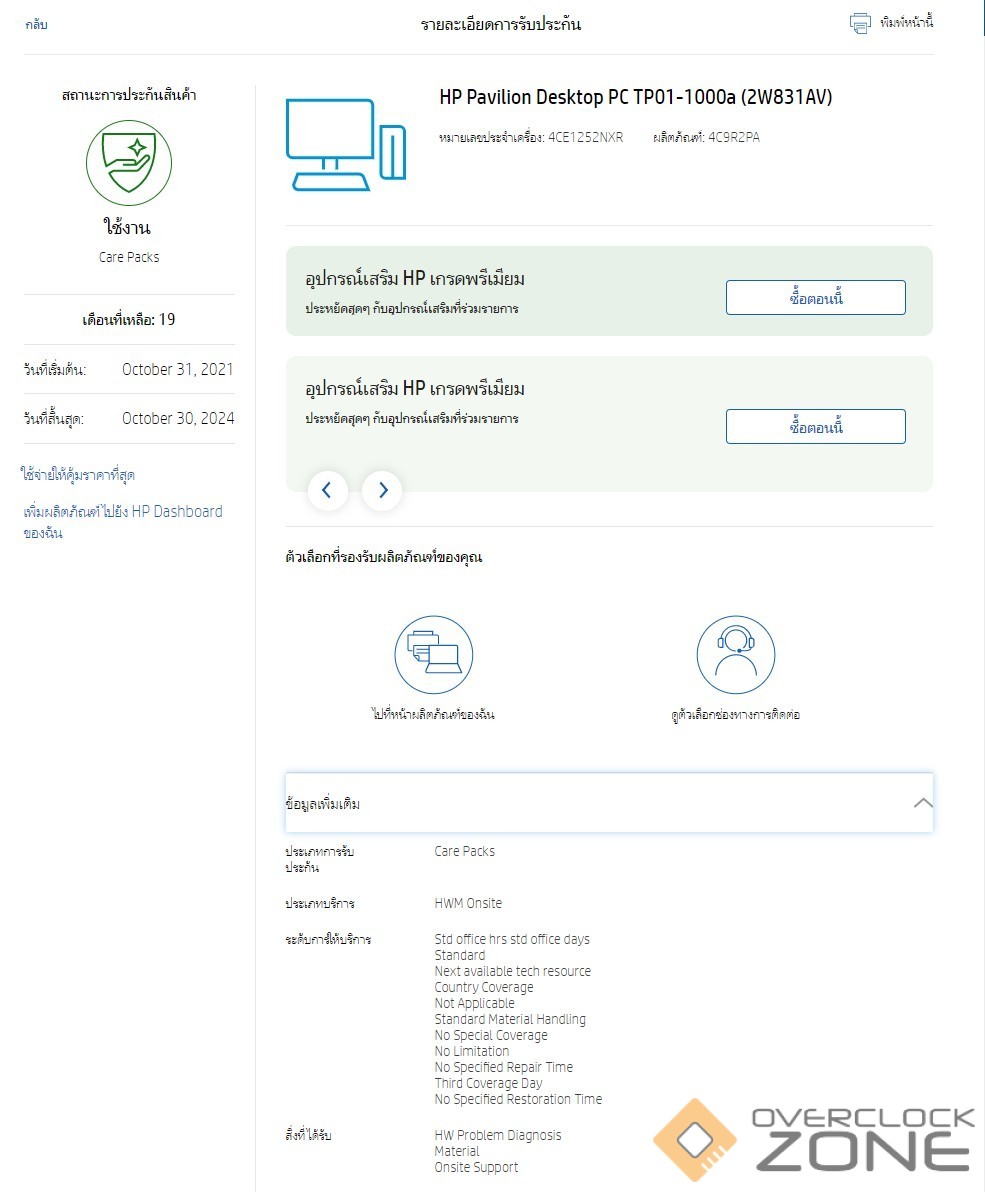Click Care Packs warranty type value

pos(464,851)
